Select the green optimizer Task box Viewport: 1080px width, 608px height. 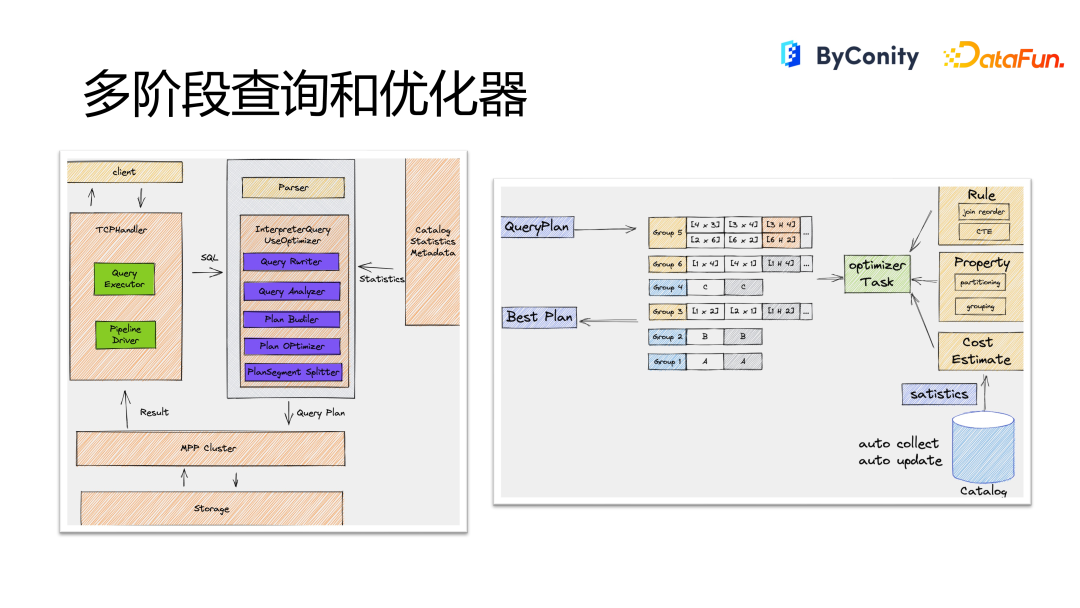[x=877, y=273]
